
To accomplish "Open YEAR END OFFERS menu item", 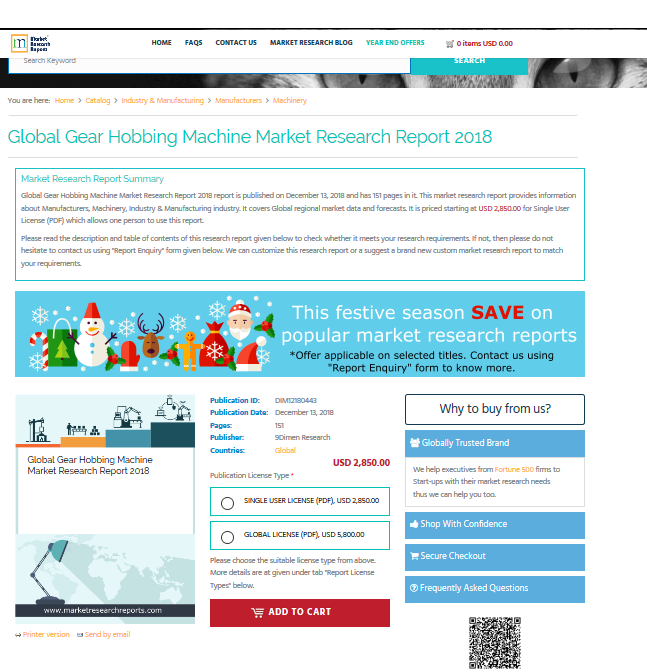I will [x=395, y=42].
